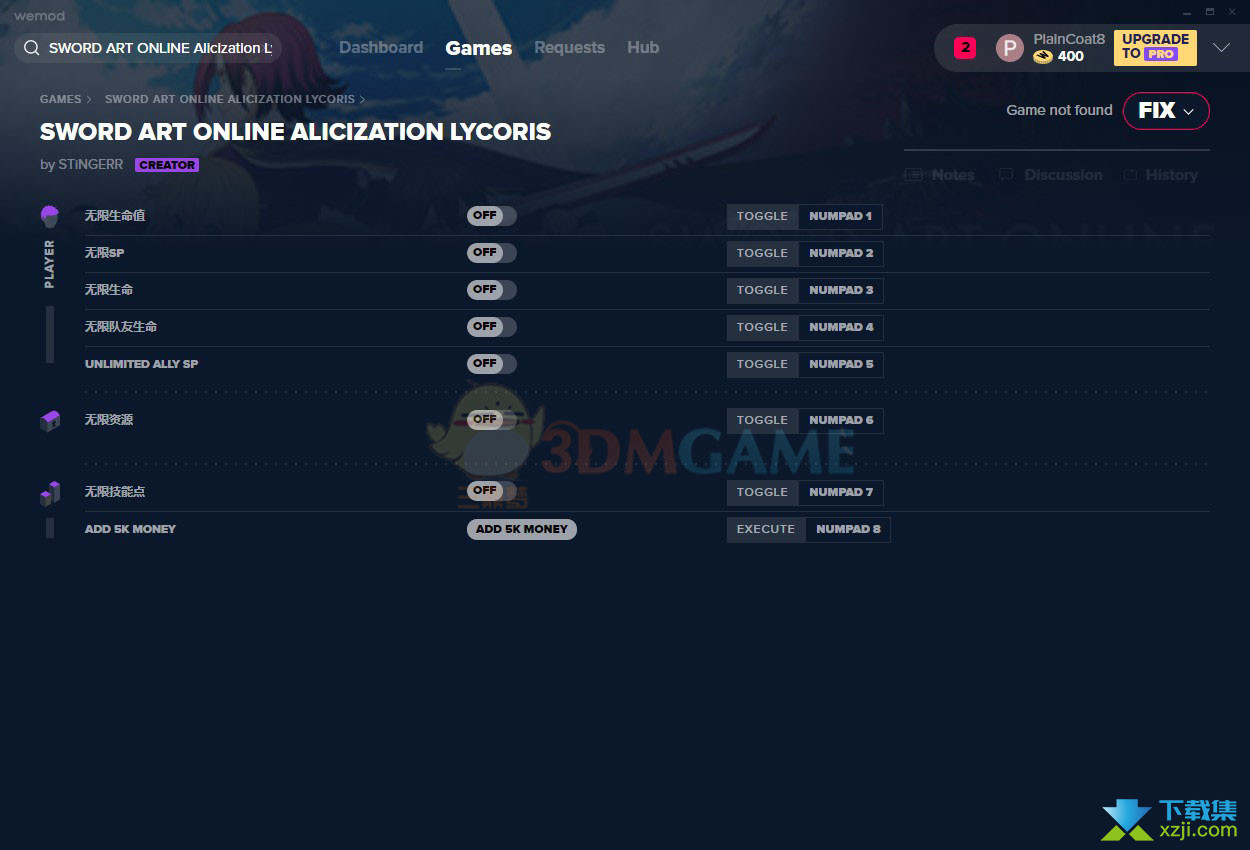The image size is (1250, 850).
Task: Click TOGGLE button for NUMPAD 1
Action: point(763,216)
